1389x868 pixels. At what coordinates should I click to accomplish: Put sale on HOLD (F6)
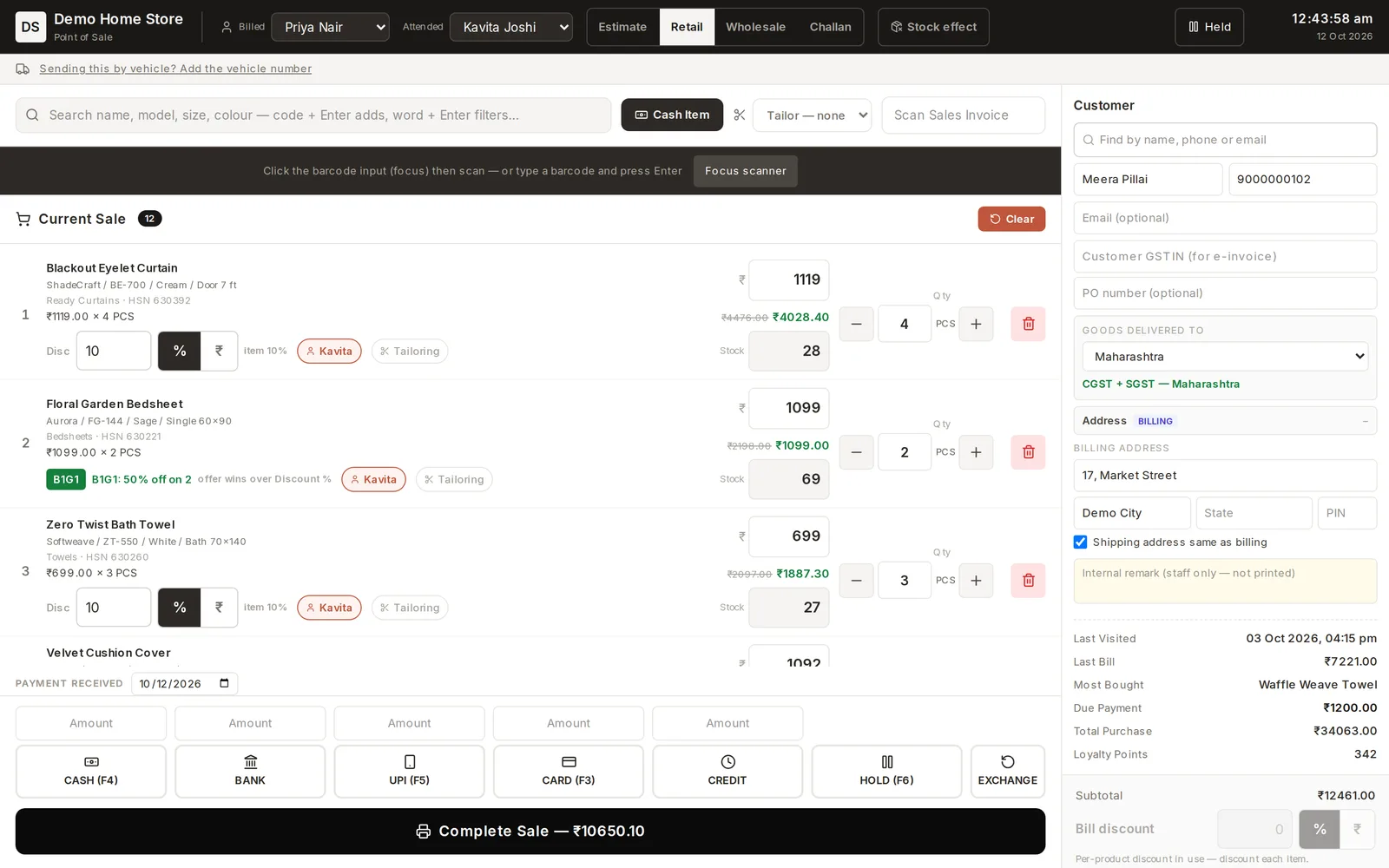point(886,771)
